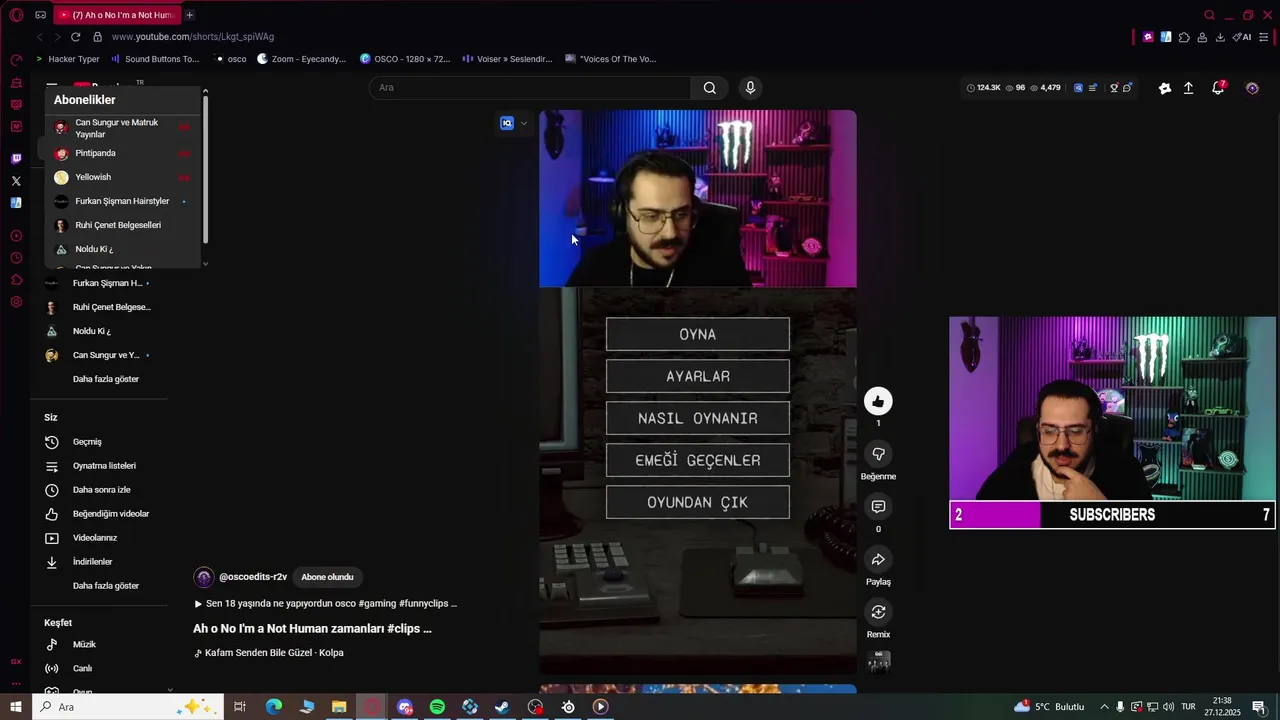Screen dimensions: 1280x720
Task: Open YouTube notifications bell
Action: click(x=1218, y=88)
